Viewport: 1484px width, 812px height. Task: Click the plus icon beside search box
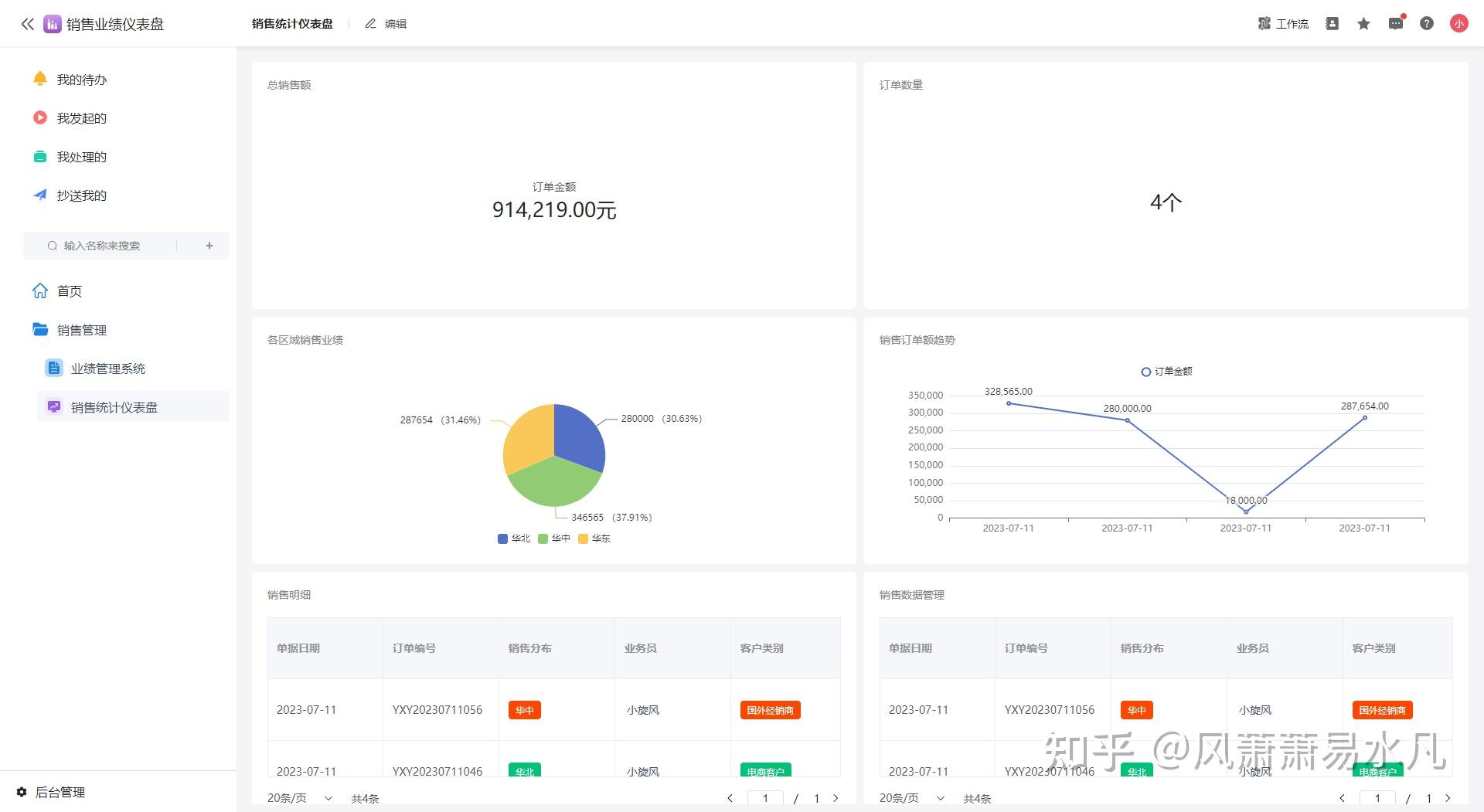tap(209, 246)
